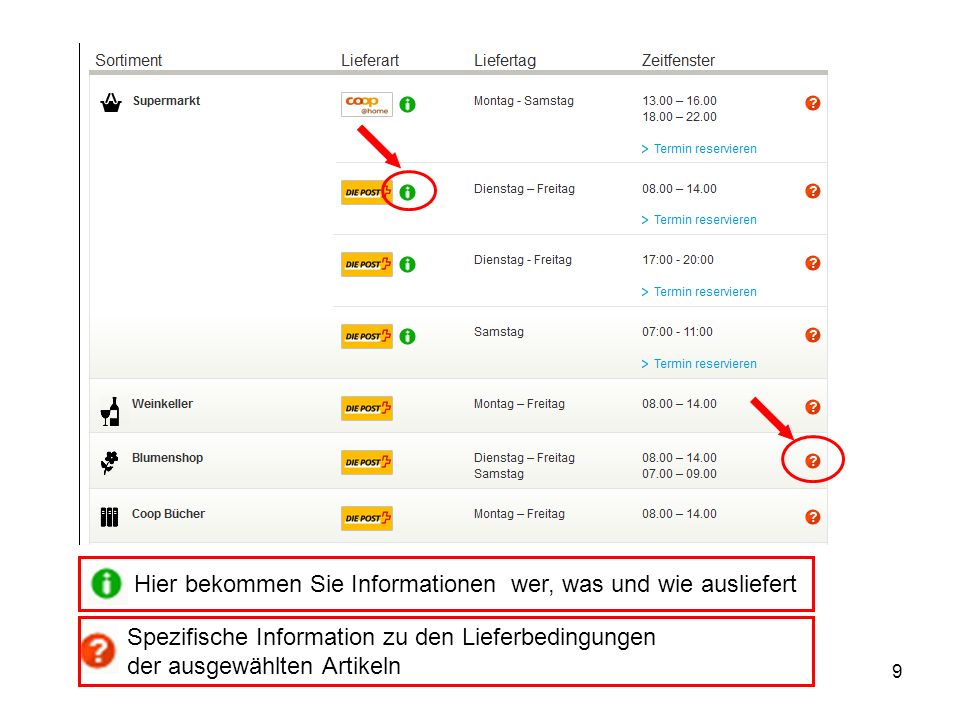Click the Supermarkt shopping basket icon
960x720 pixels.
tap(111, 102)
